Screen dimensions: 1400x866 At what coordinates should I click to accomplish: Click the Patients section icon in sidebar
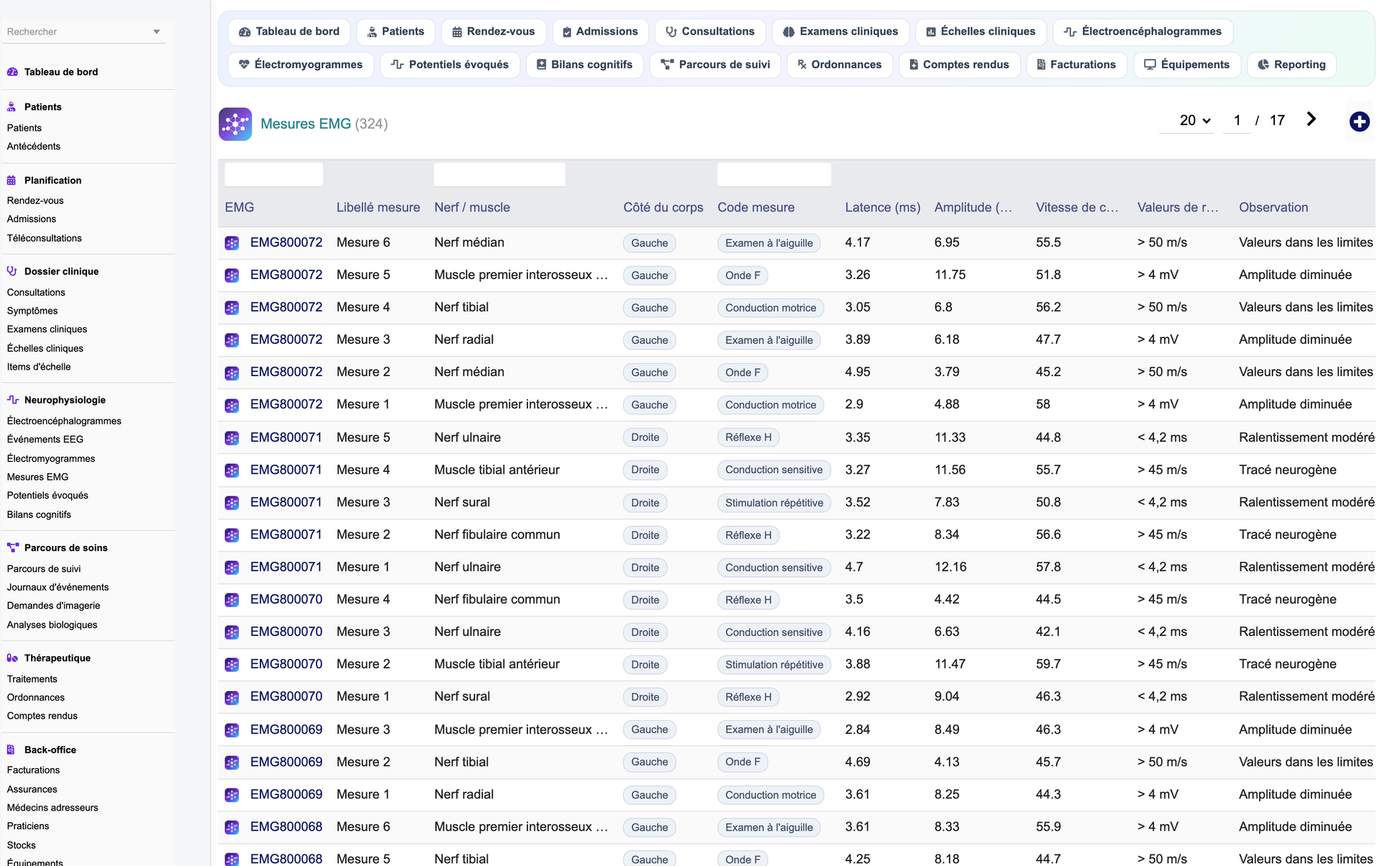point(12,107)
